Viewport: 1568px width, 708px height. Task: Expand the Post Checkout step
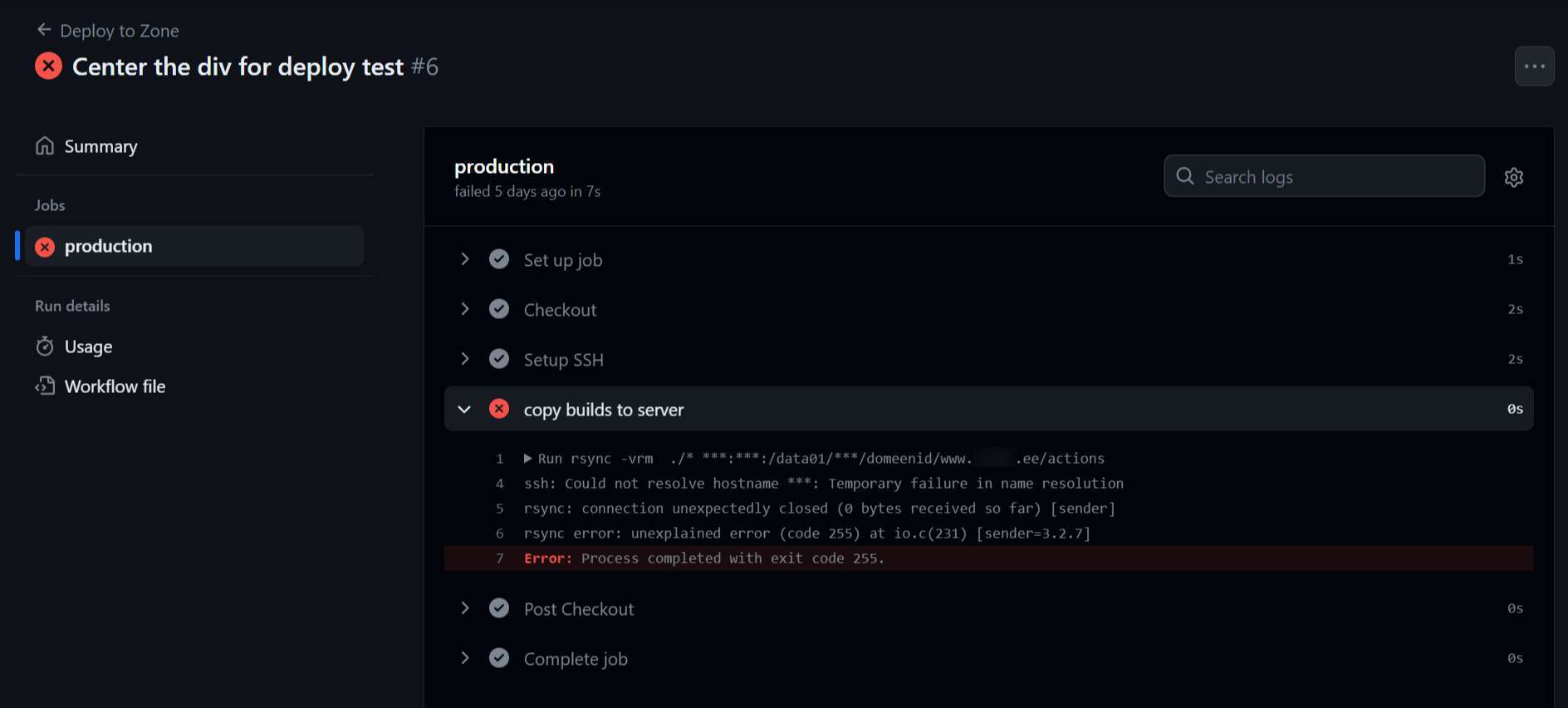(x=465, y=608)
